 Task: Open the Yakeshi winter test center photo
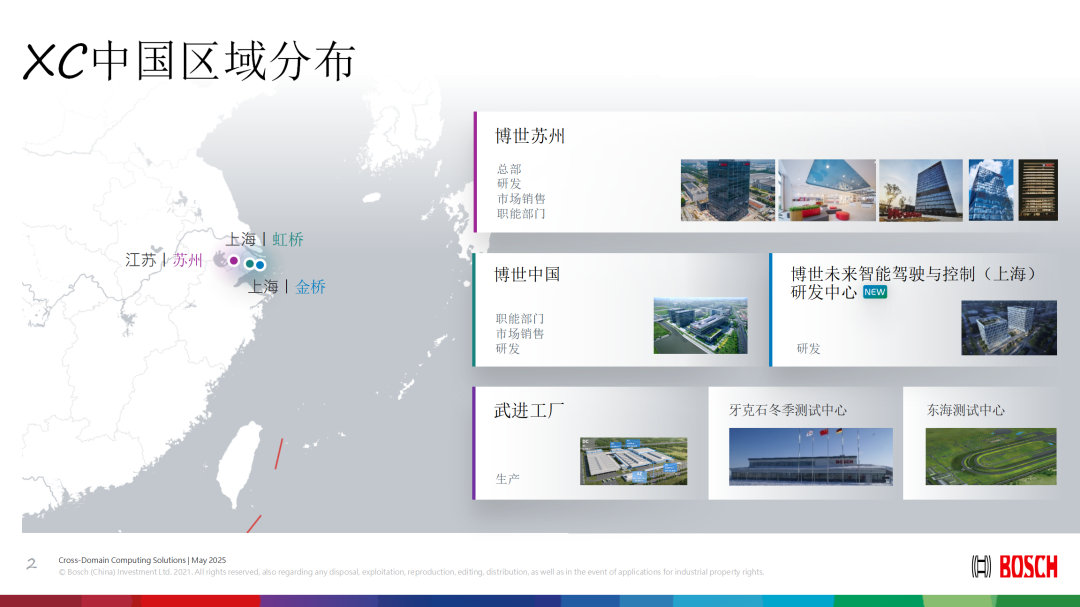811,457
